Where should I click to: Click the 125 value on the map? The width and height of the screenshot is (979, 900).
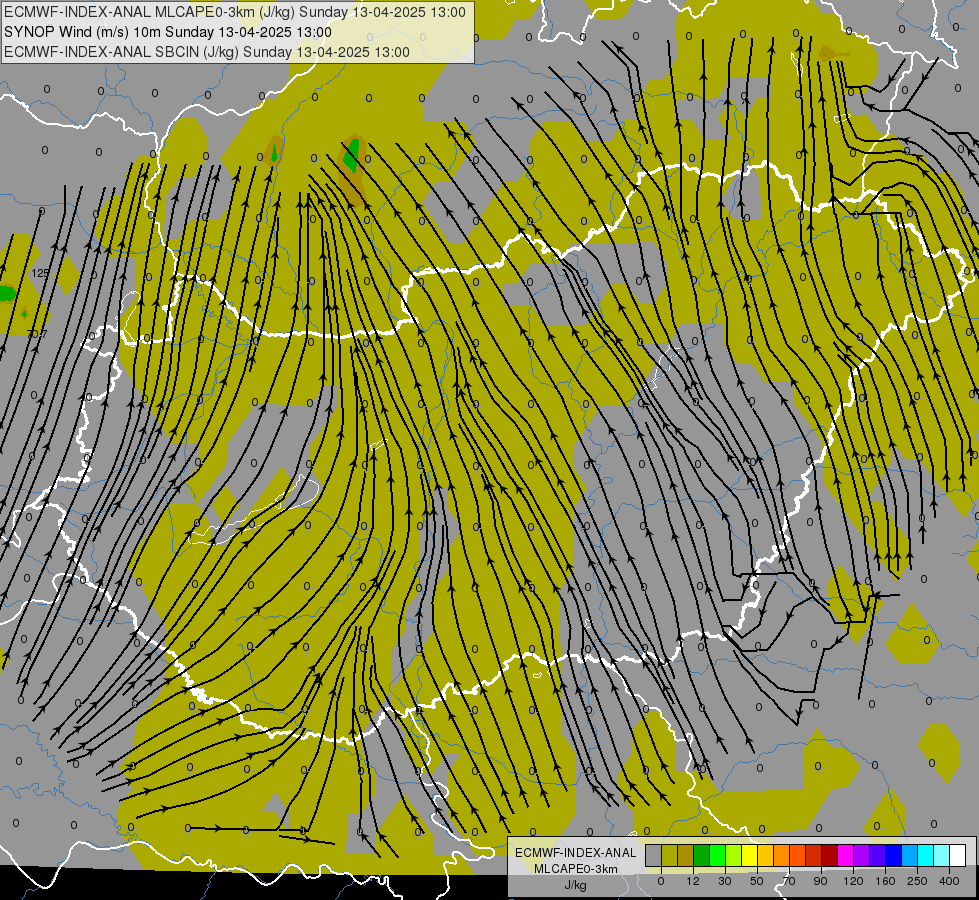[x=40, y=273]
